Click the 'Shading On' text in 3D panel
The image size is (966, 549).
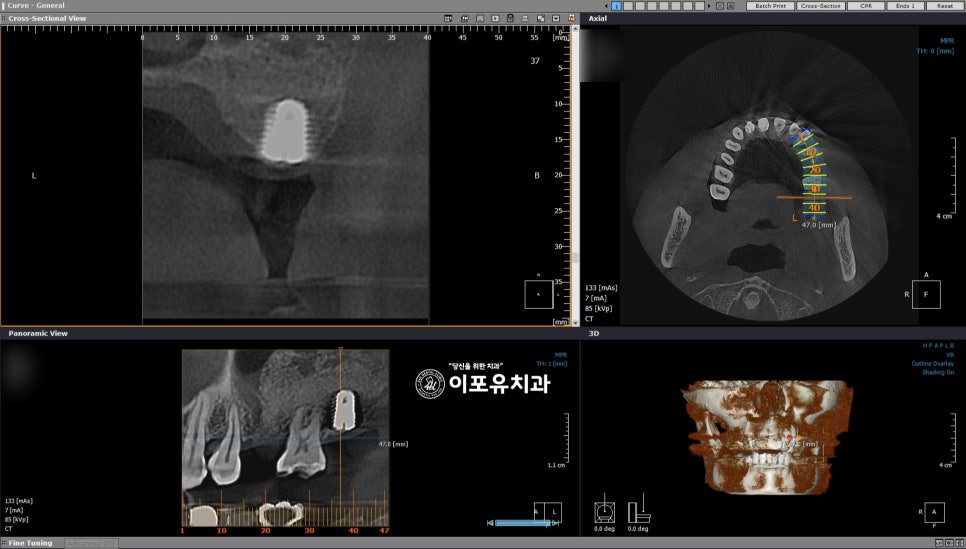938,372
